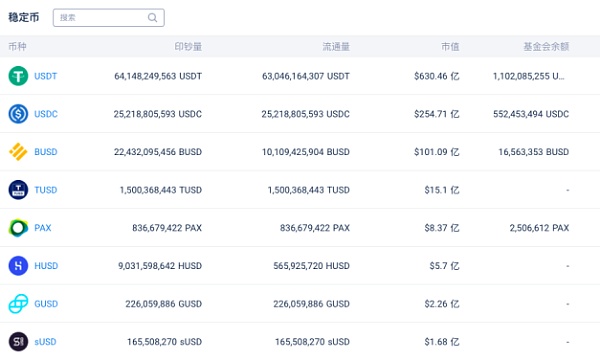Select the 836,679,422 PAX circulation value
Image resolution: width=600 pixels, height=360 pixels.
315,228
